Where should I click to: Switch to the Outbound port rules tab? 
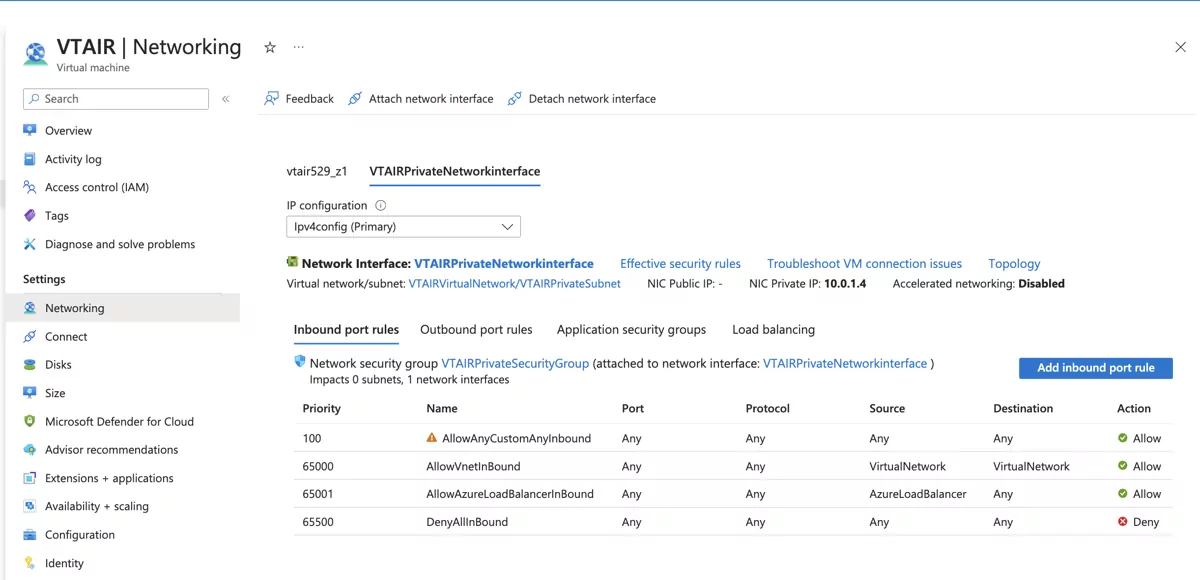tap(476, 329)
